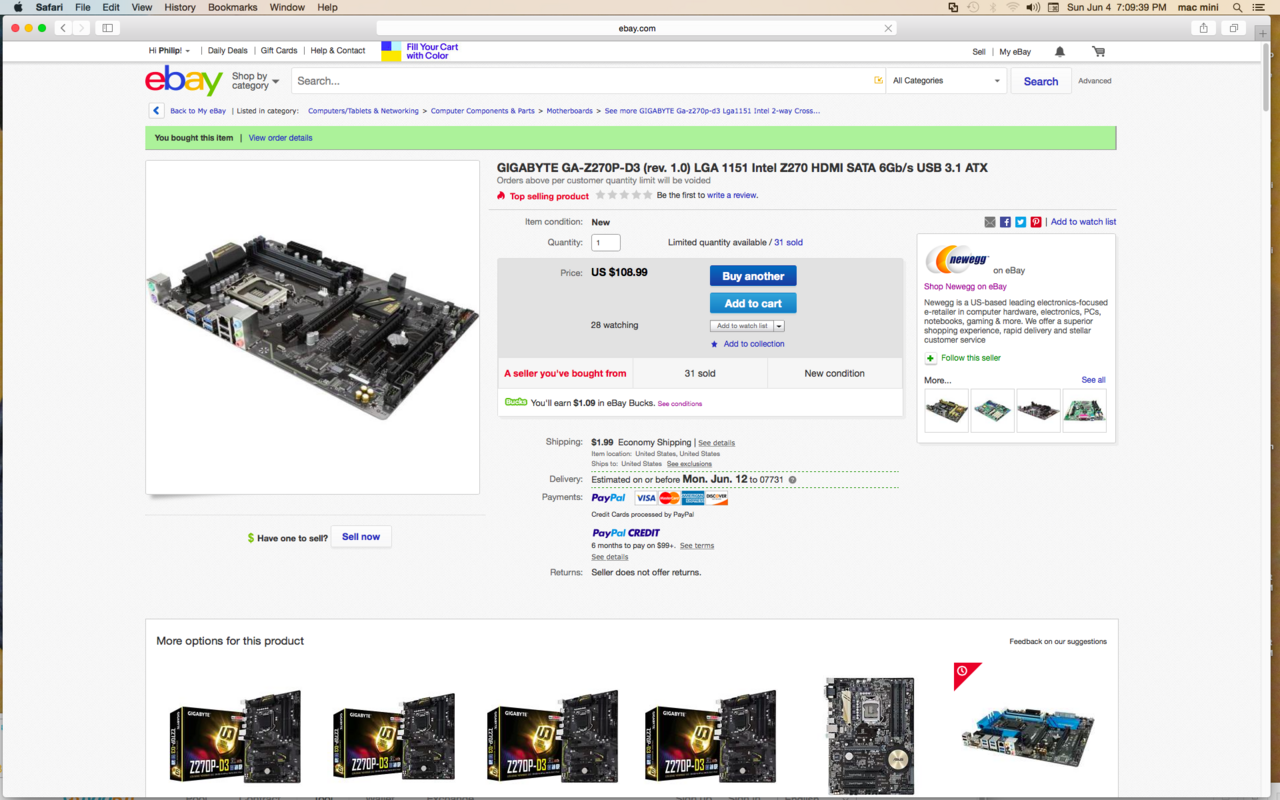Toggle the Safari sidebar button

(107, 28)
